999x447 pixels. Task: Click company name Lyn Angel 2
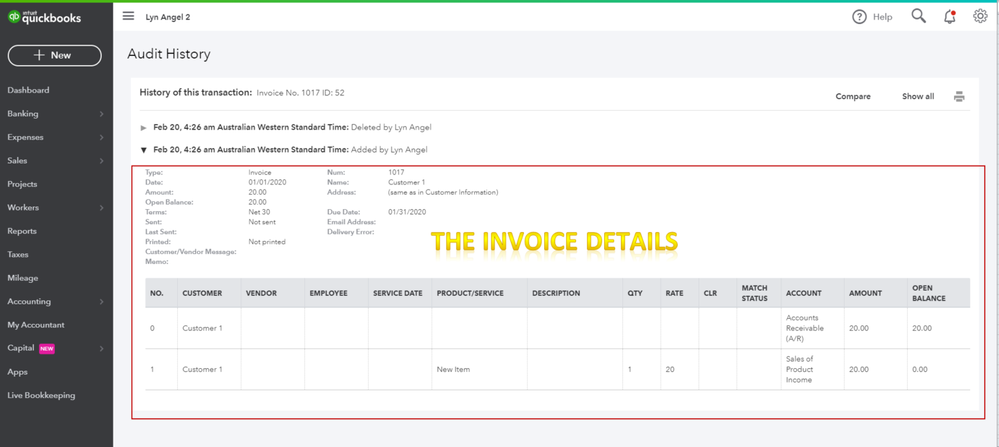pos(168,17)
